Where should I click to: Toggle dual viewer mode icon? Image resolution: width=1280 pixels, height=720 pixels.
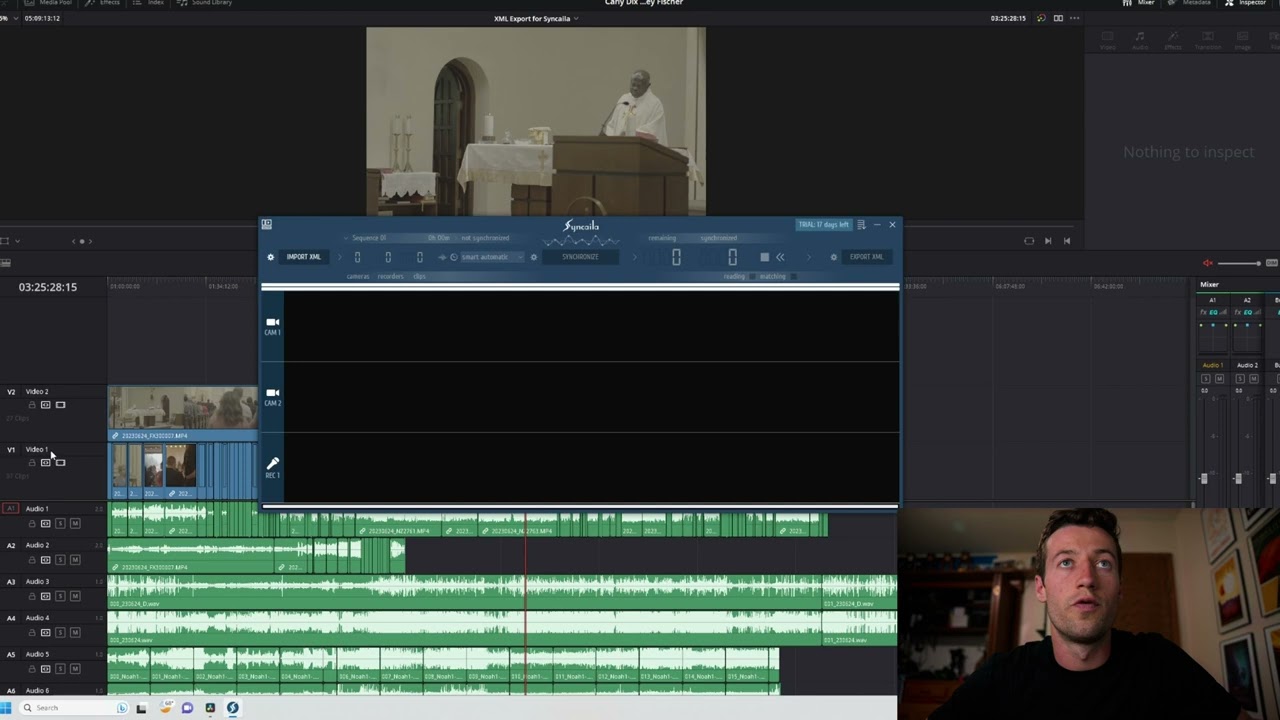click(x=1058, y=18)
